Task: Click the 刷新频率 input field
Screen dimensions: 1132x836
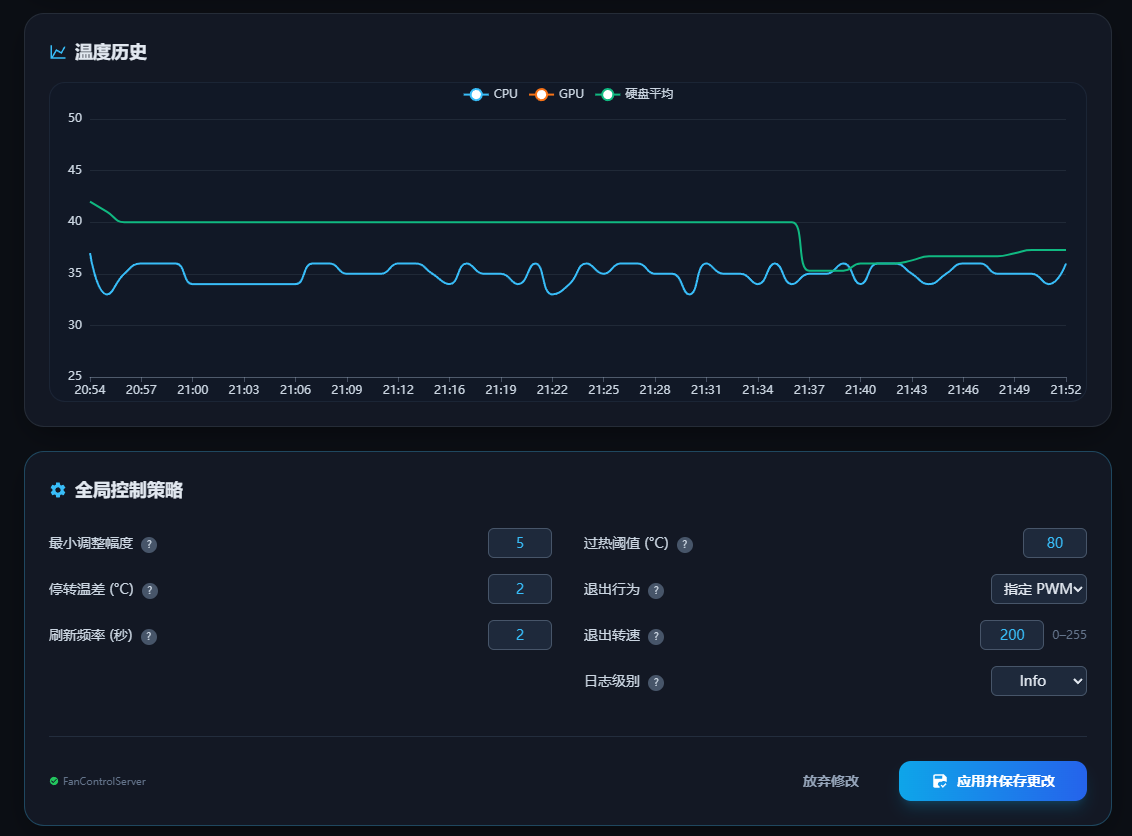Action: click(x=519, y=635)
